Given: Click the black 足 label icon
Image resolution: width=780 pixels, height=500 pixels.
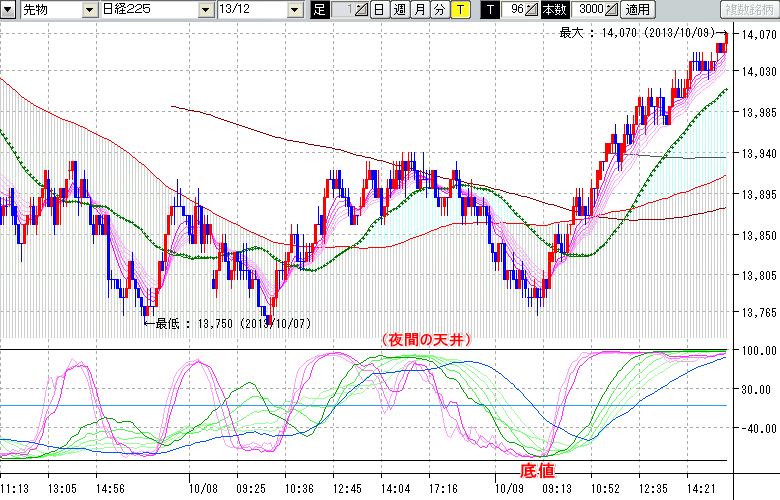Looking at the screenshot, I should tap(320, 9).
